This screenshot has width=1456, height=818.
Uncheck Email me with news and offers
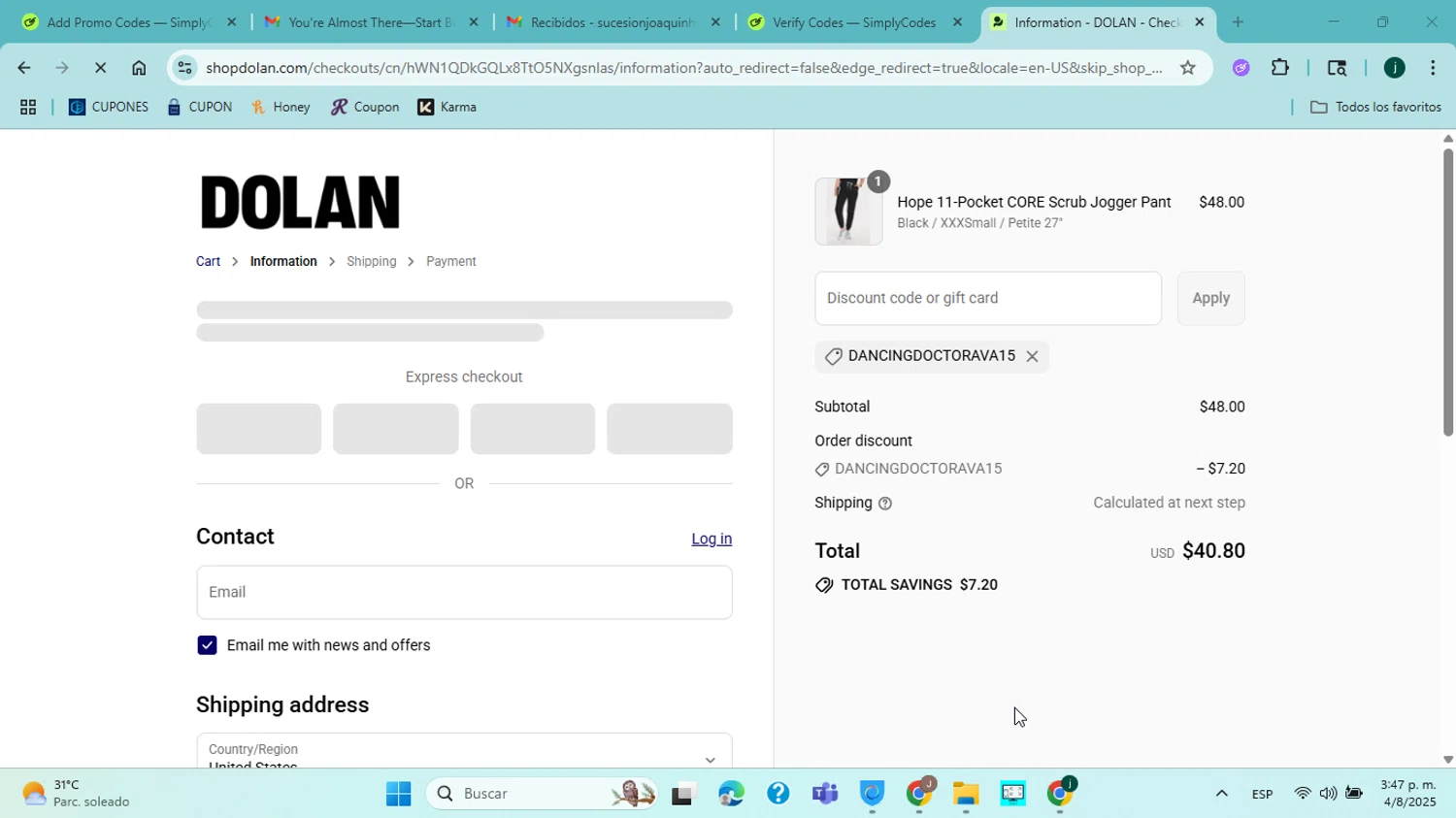coord(207,646)
